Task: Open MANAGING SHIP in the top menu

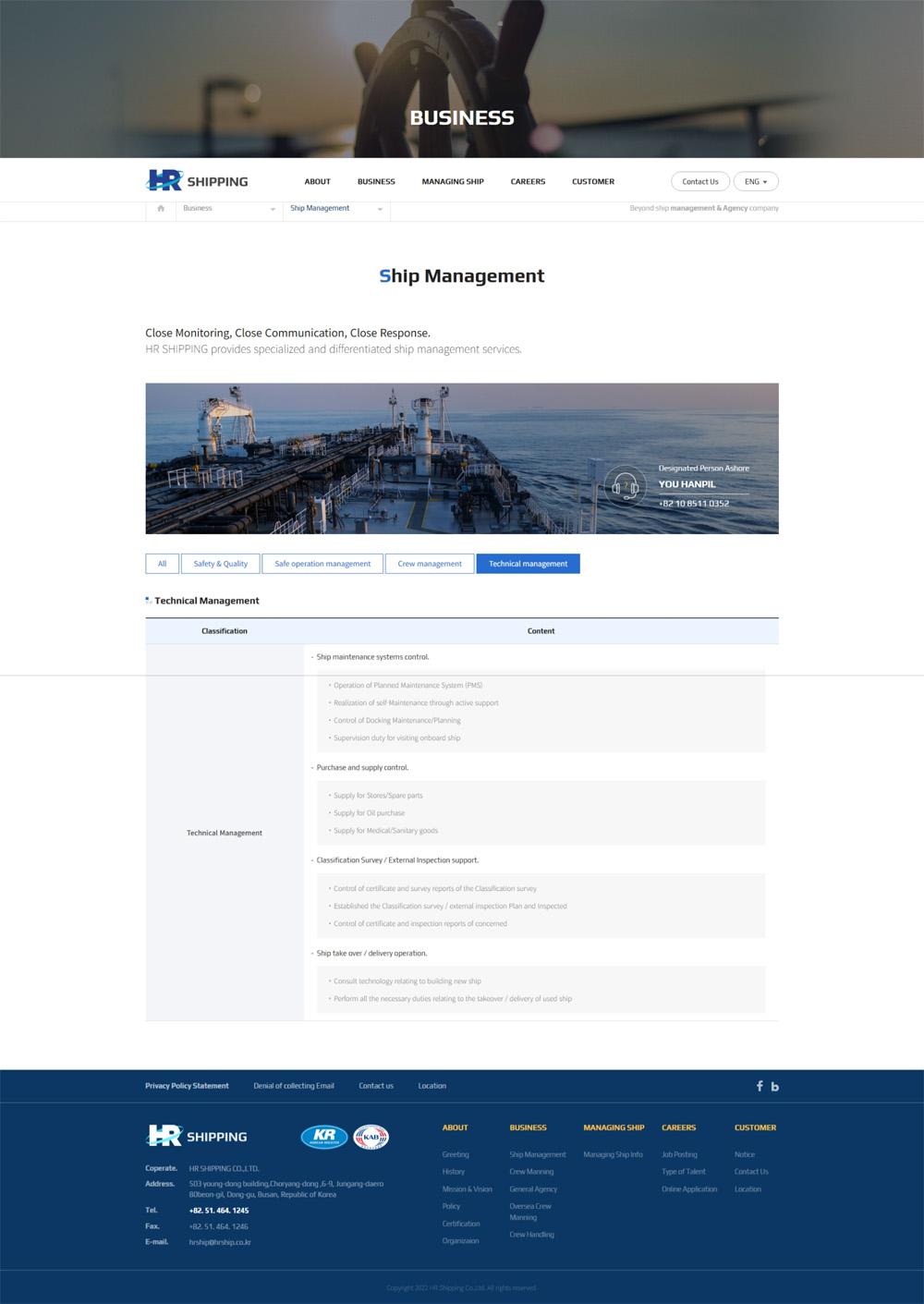Action: (x=453, y=182)
